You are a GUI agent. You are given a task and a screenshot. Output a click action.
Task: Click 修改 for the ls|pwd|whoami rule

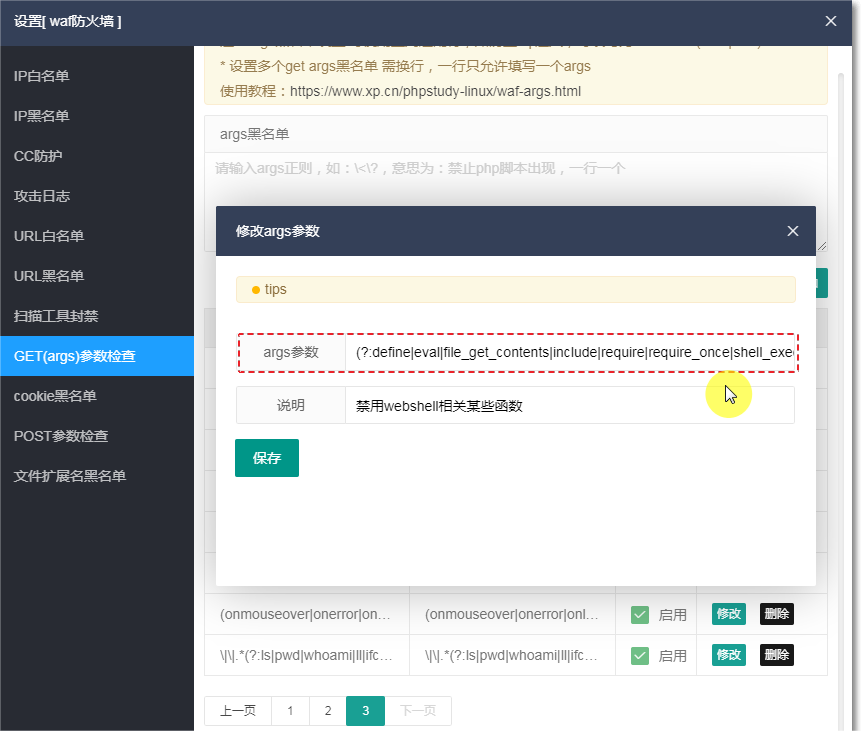[729, 655]
